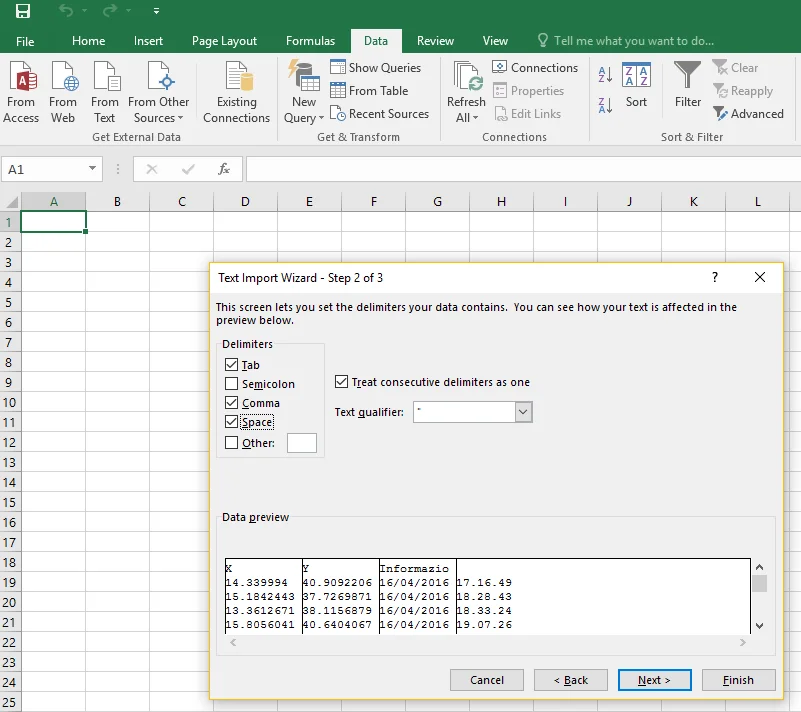Select row 5 header
Screen dimensions: 801x712
pyautogui.click(x=9, y=302)
